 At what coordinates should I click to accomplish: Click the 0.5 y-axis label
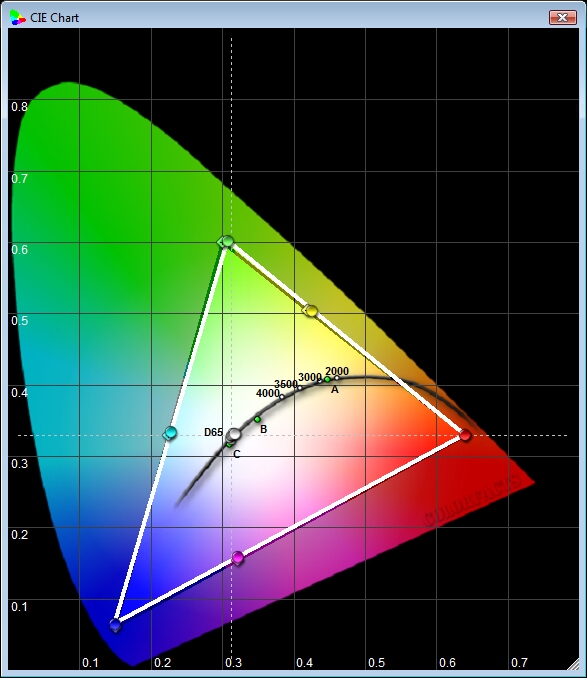point(19,321)
